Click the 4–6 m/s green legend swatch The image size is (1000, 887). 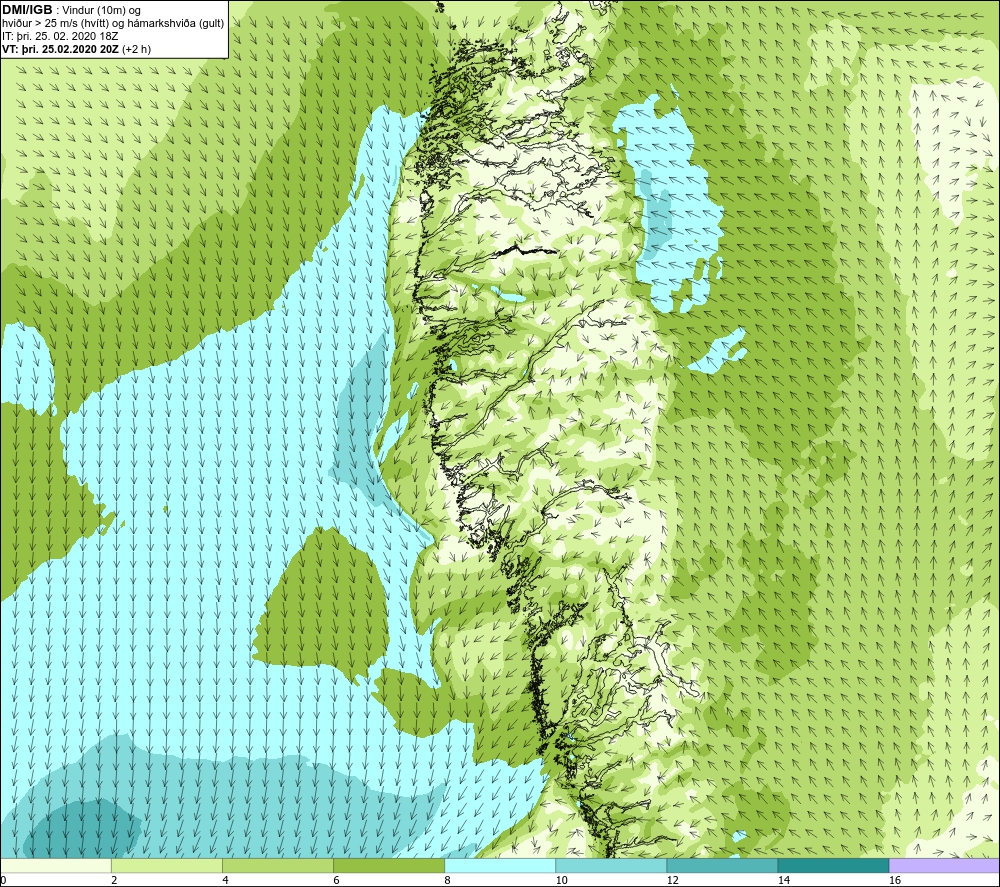[278, 865]
